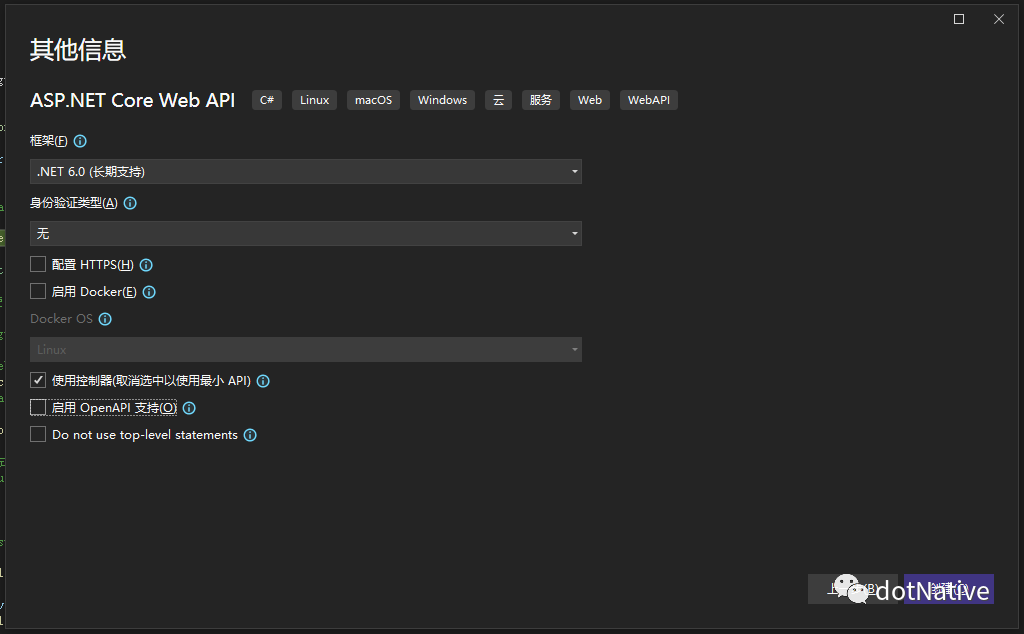1024x634 pixels.
Task: Enable the 配置 HTTPS(H) checkbox
Action: [x=38, y=264]
